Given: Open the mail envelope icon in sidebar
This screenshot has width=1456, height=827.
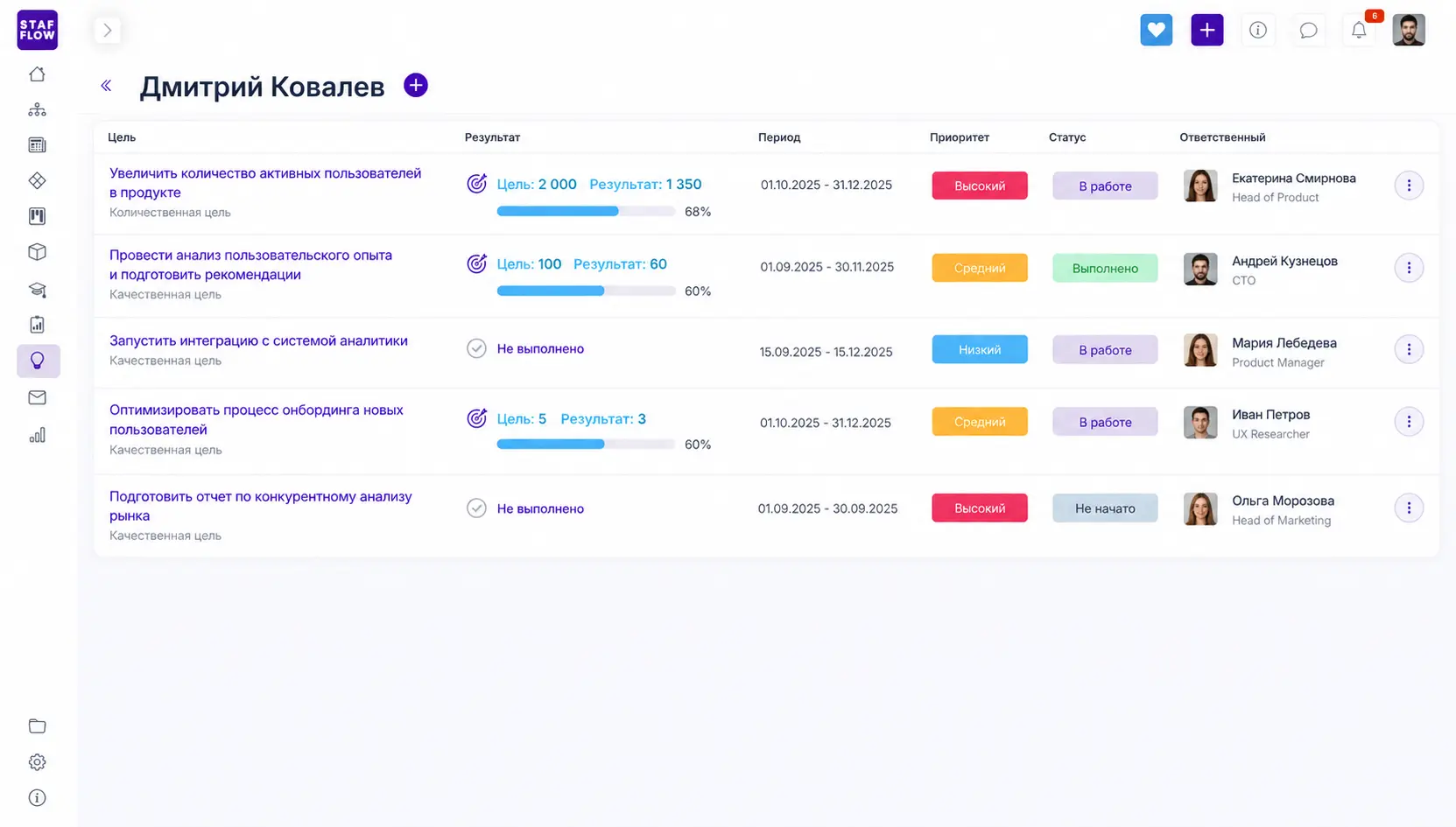Looking at the screenshot, I should click(x=37, y=397).
